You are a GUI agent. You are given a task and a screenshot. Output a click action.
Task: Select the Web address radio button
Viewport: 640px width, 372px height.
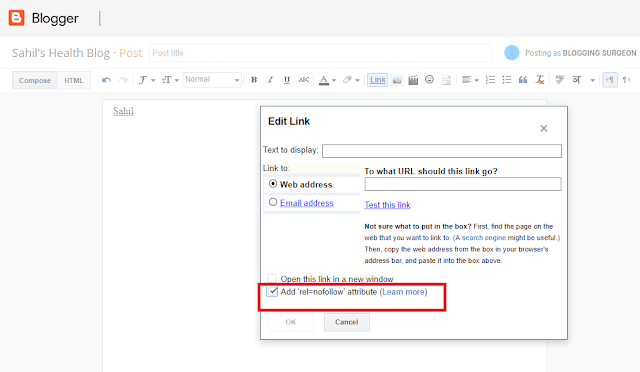point(273,184)
